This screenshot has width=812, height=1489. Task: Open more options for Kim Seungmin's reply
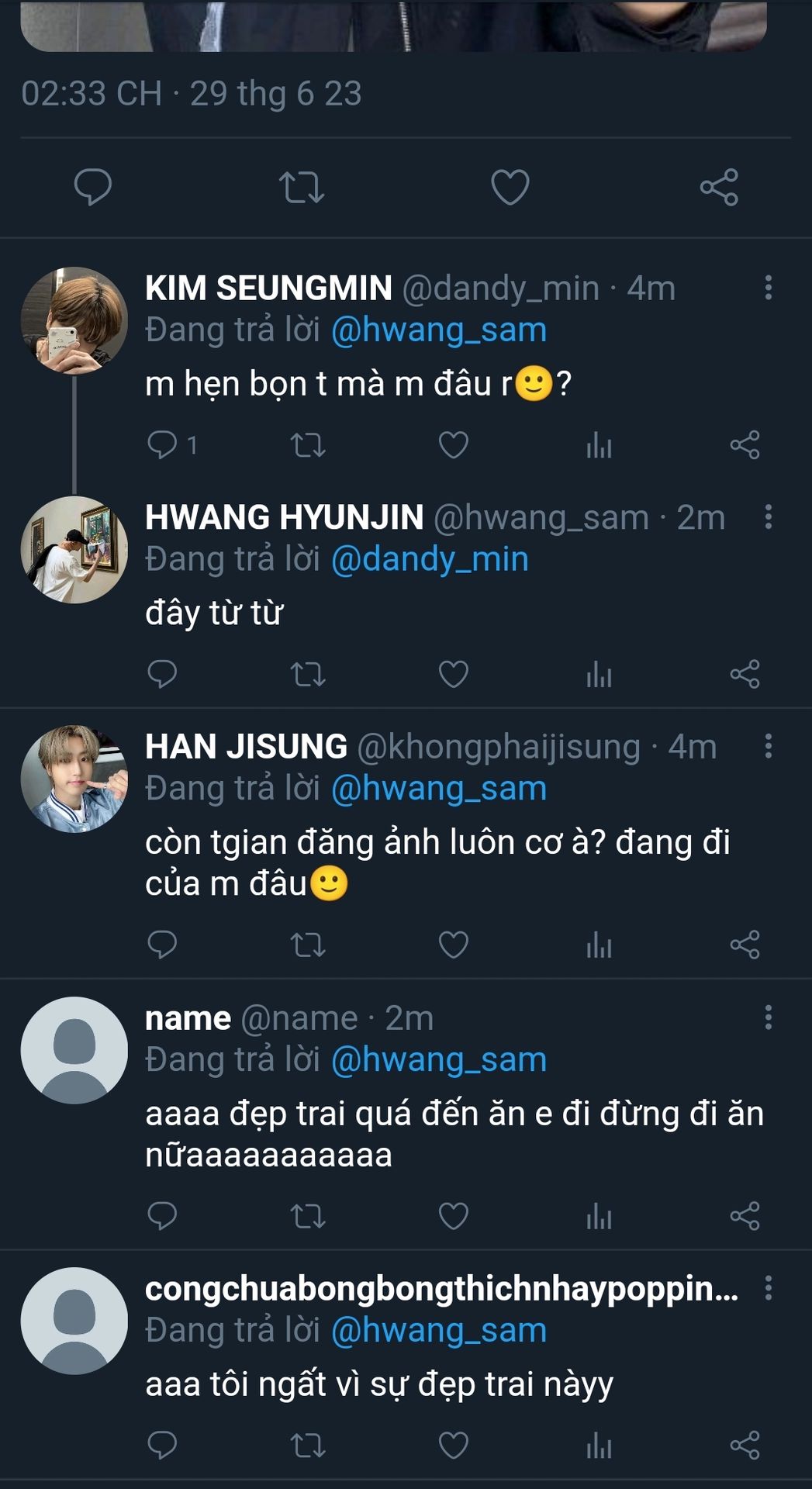click(768, 288)
